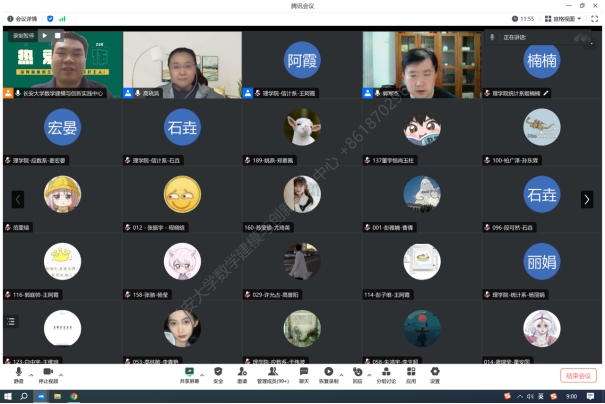Go to next page of participants
Screen dimensions: 605x404
pyautogui.click(x=587, y=199)
